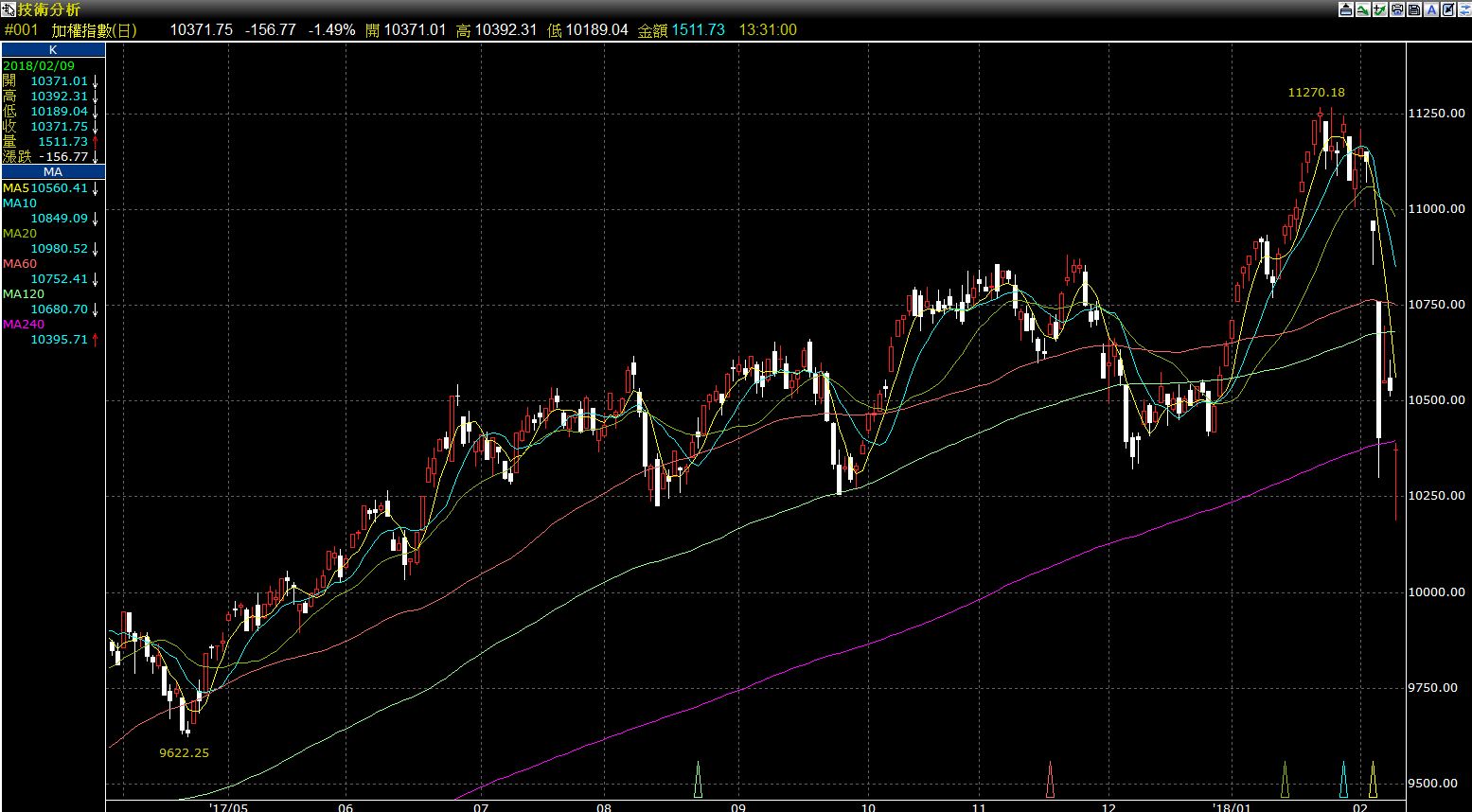
Task: Click the 10849.09 MA10 value
Action: [x=59, y=219]
